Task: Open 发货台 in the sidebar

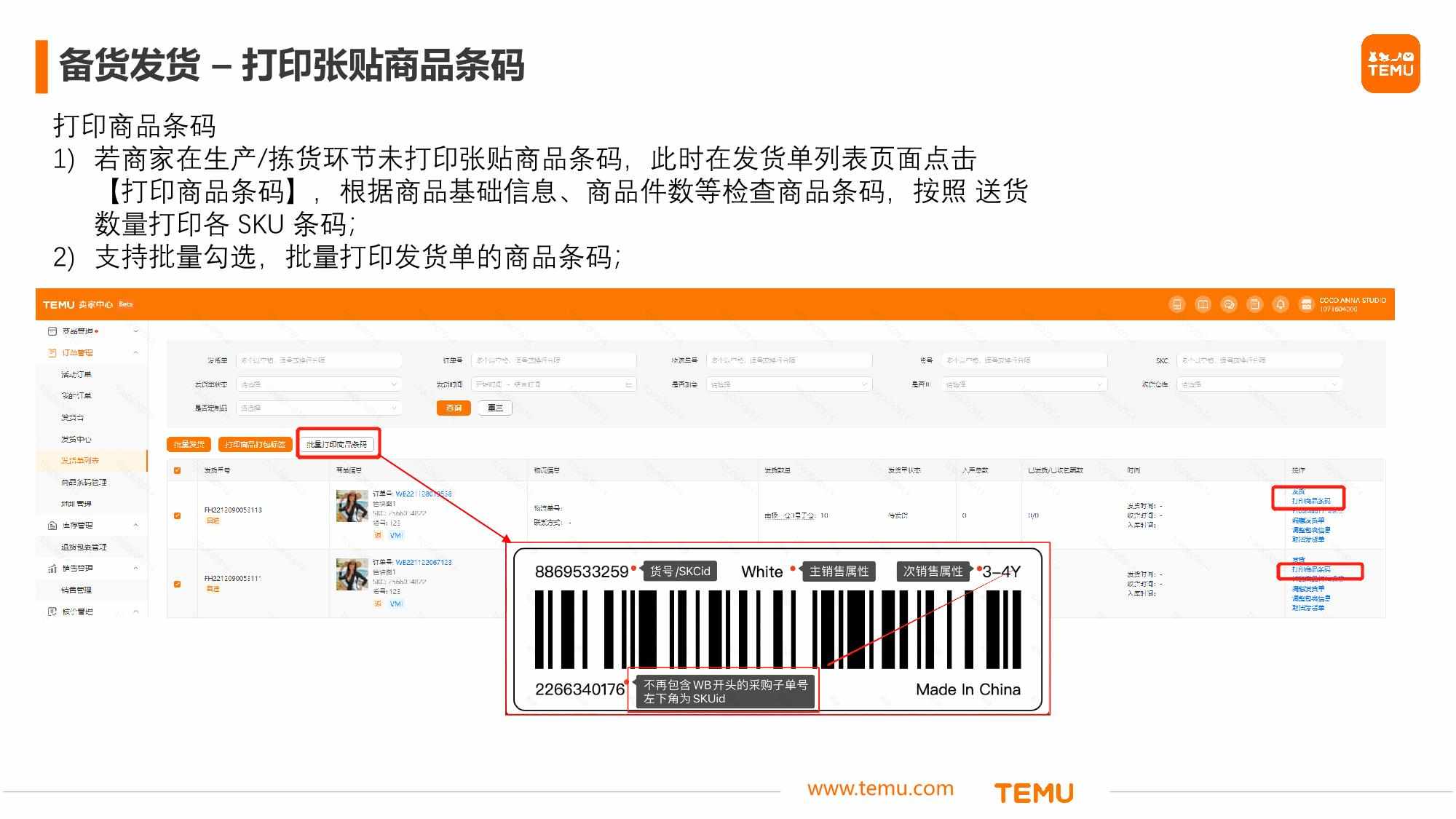Action: pyautogui.click(x=72, y=417)
